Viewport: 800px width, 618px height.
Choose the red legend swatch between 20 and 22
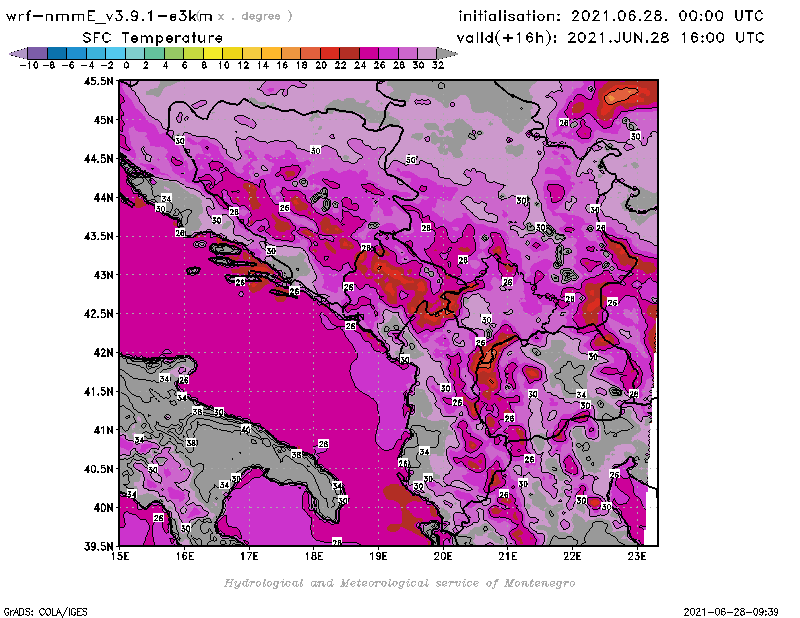(x=330, y=53)
